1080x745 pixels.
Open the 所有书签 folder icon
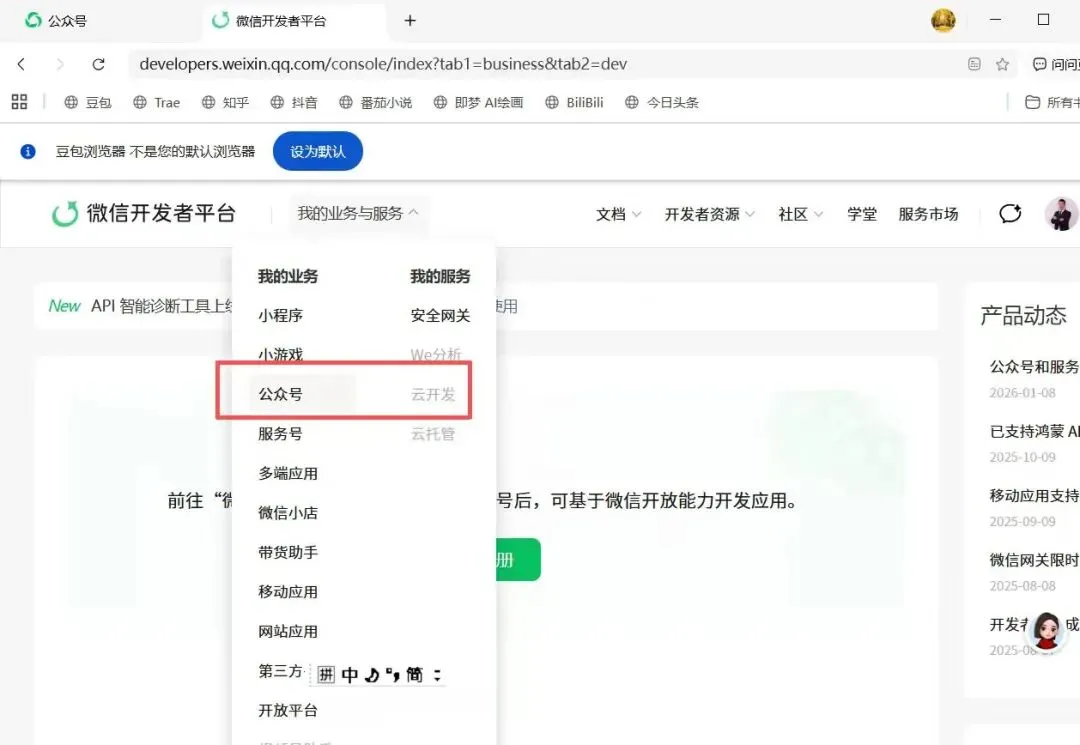[1032, 102]
